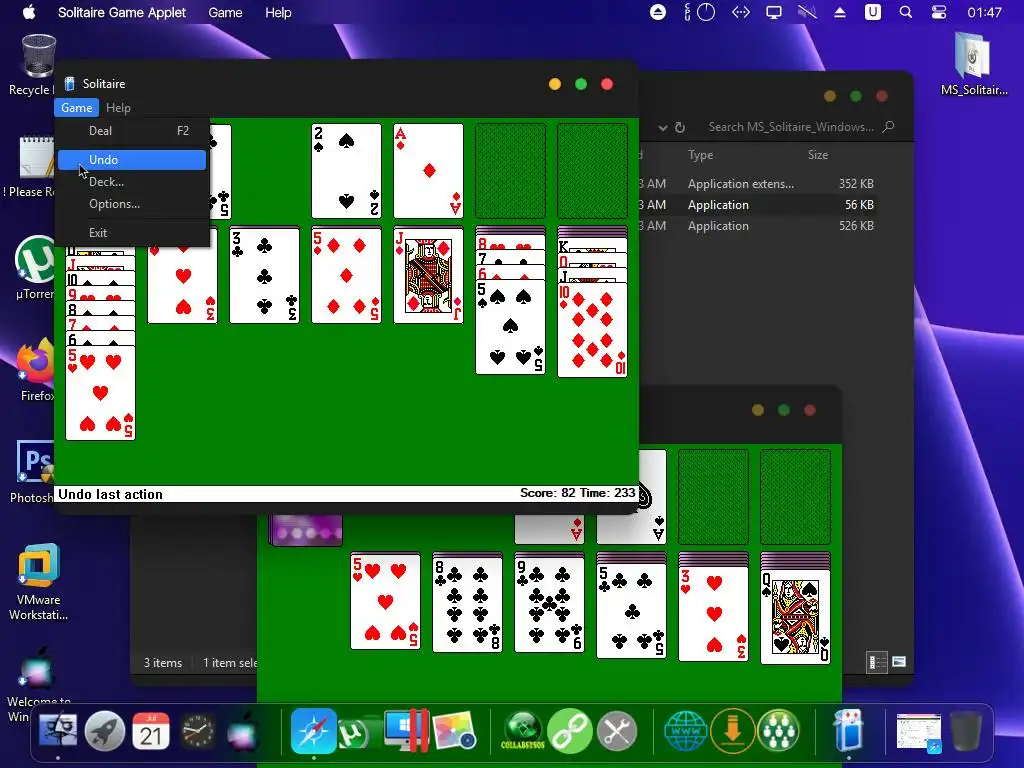The width and height of the screenshot is (1024, 768).
Task: Open the Solitaire cards icon in dock
Action: click(x=848, y=731)
